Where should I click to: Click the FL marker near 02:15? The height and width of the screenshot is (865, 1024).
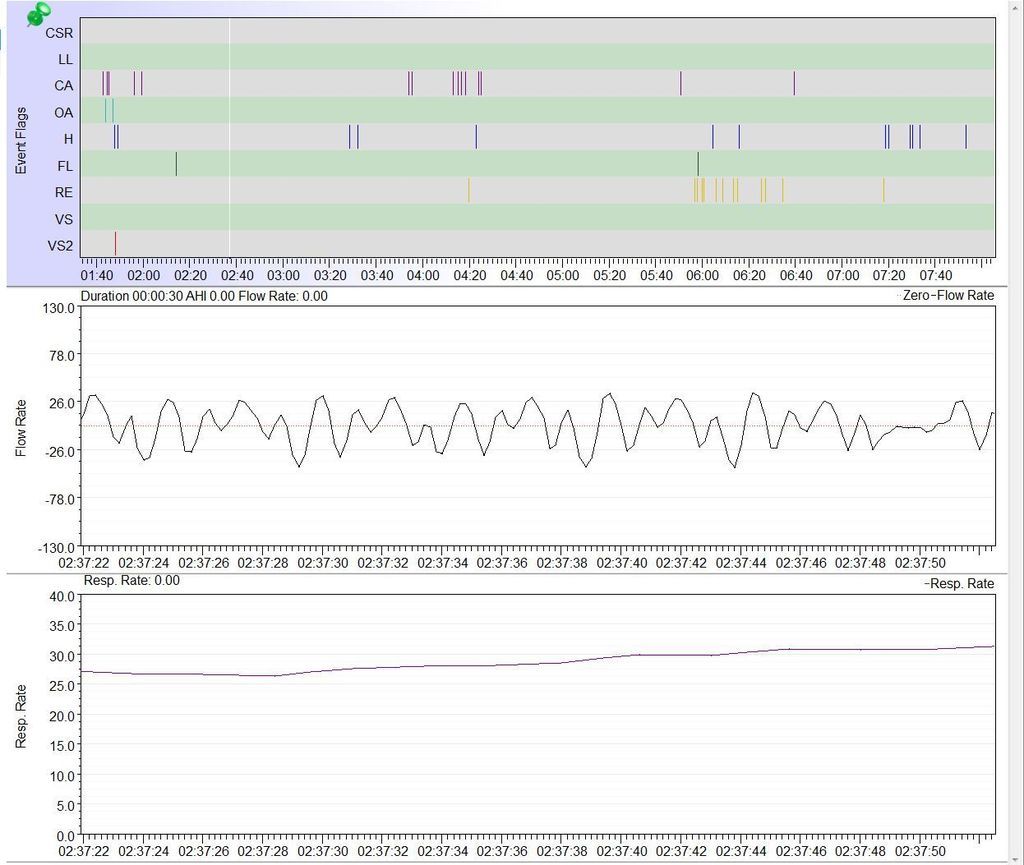click(x=176, y=164)
